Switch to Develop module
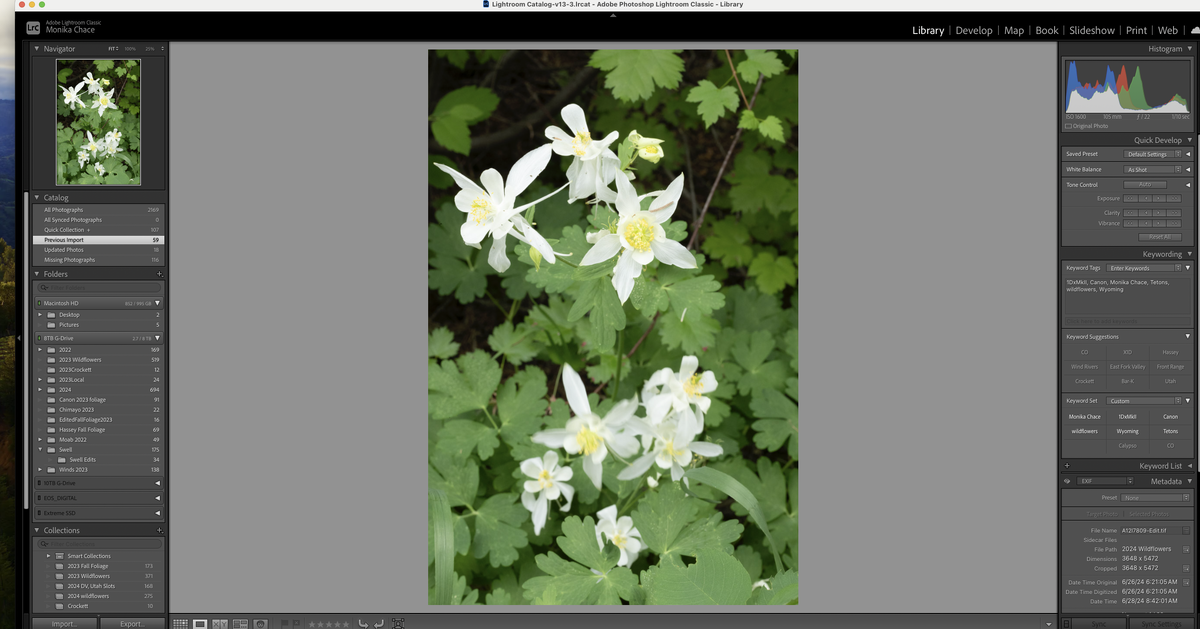This screenshot has height=629, width=1200. click(973, 30)
